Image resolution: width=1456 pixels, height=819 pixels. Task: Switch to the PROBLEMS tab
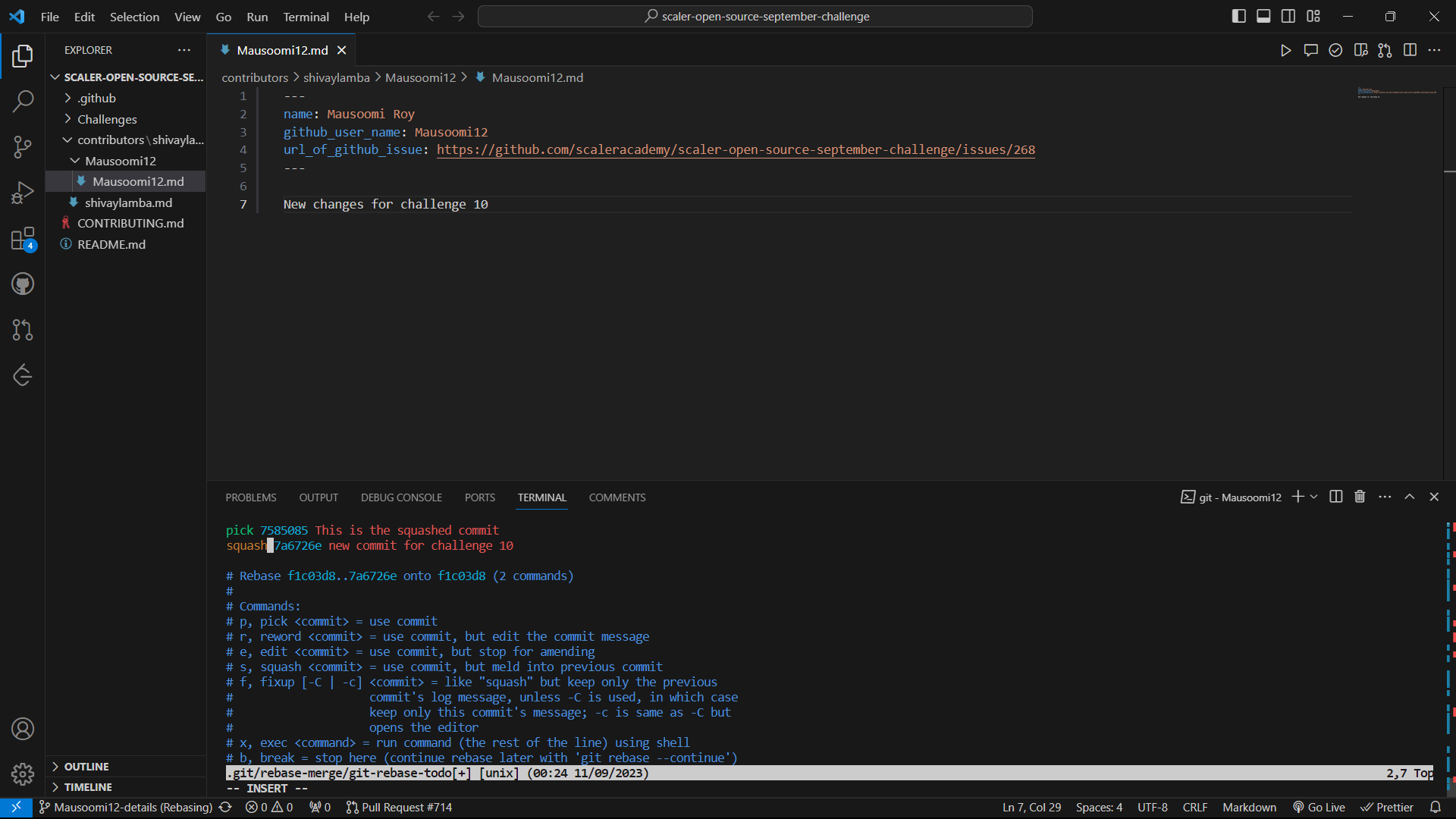pos(250,497)
